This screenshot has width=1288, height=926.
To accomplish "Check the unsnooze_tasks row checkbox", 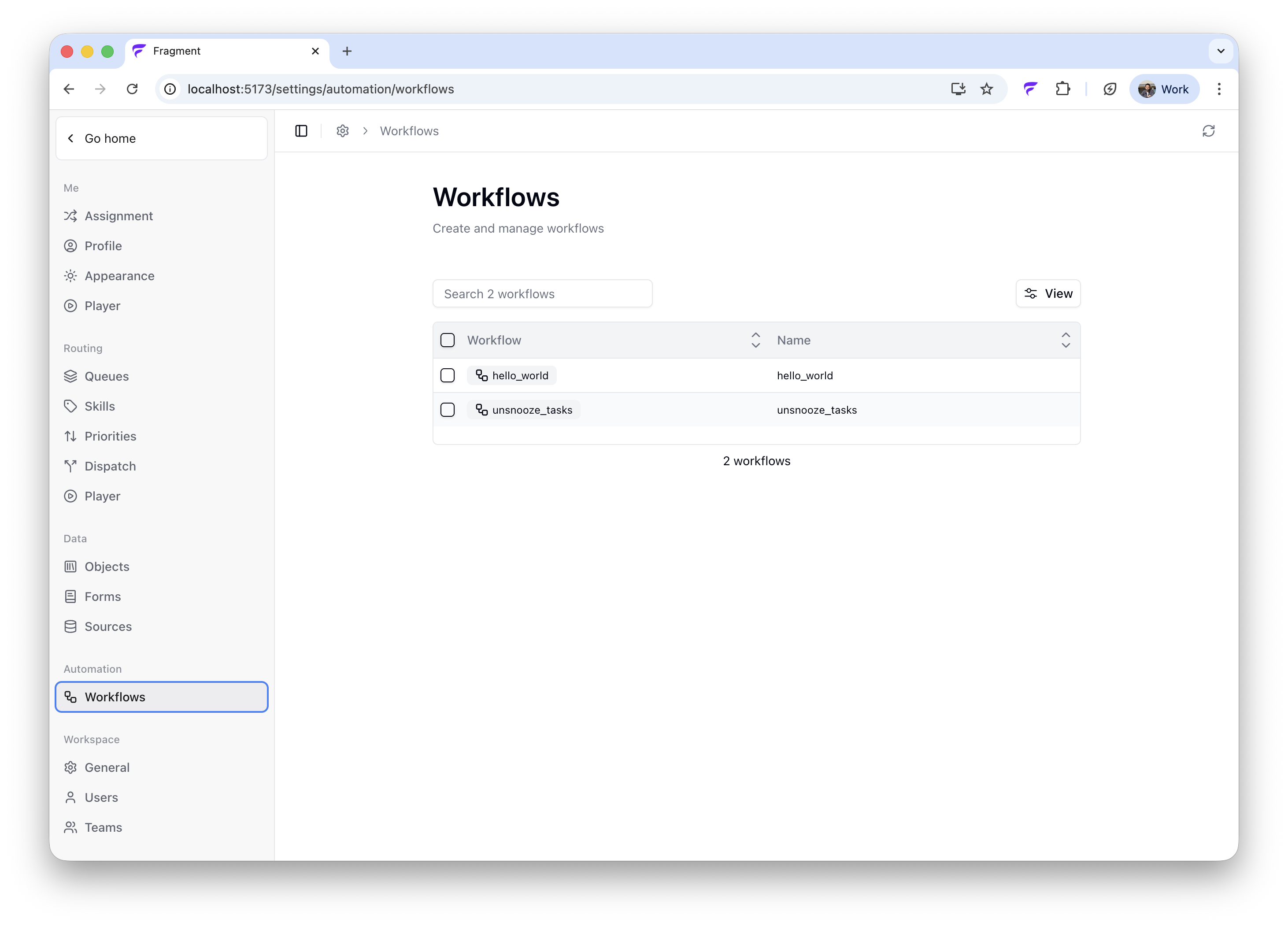I will click(x=448, y=410).
